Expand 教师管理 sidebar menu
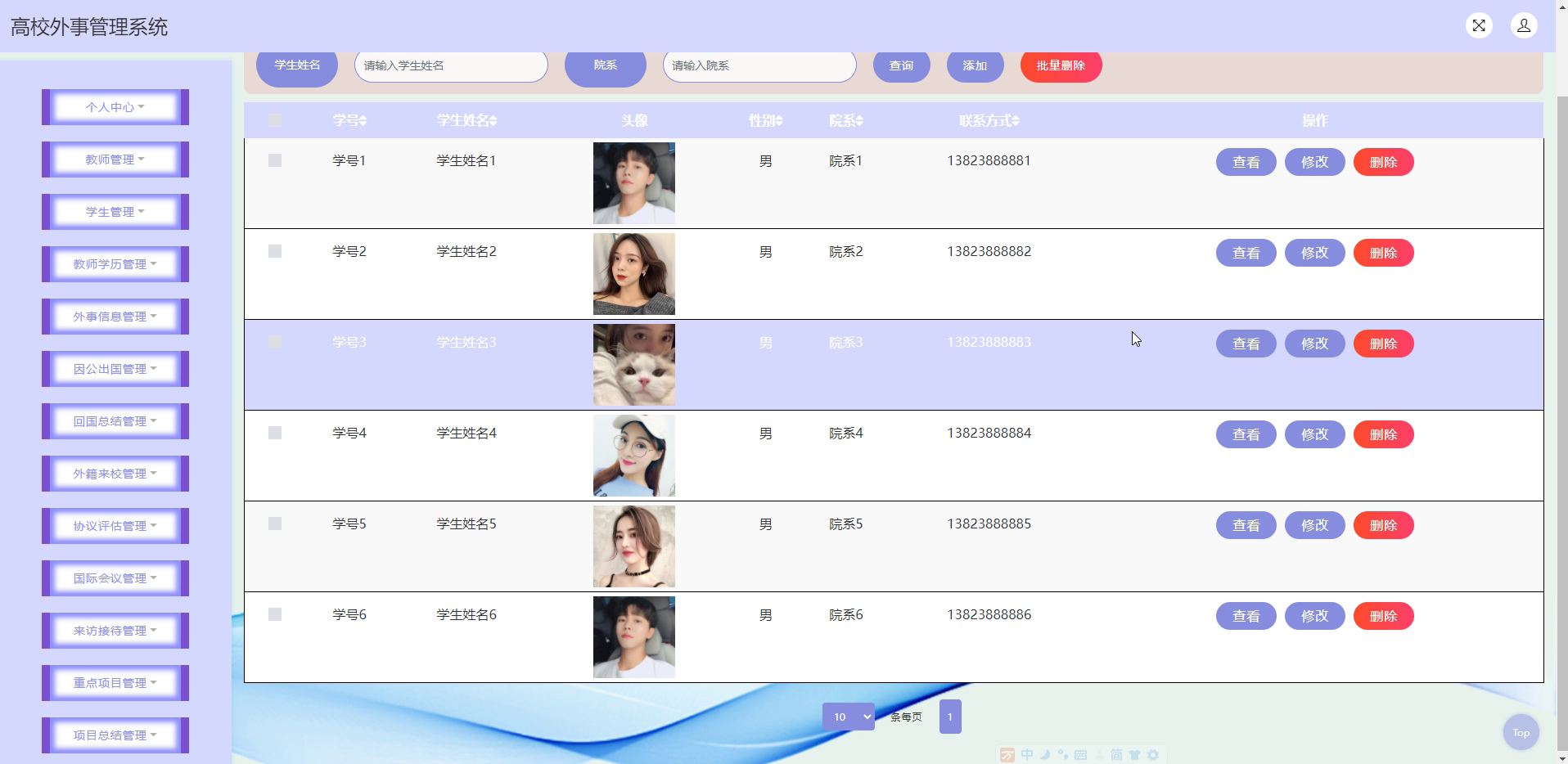This screenshot has height=764, width=1568. click(x=115, y=160)
